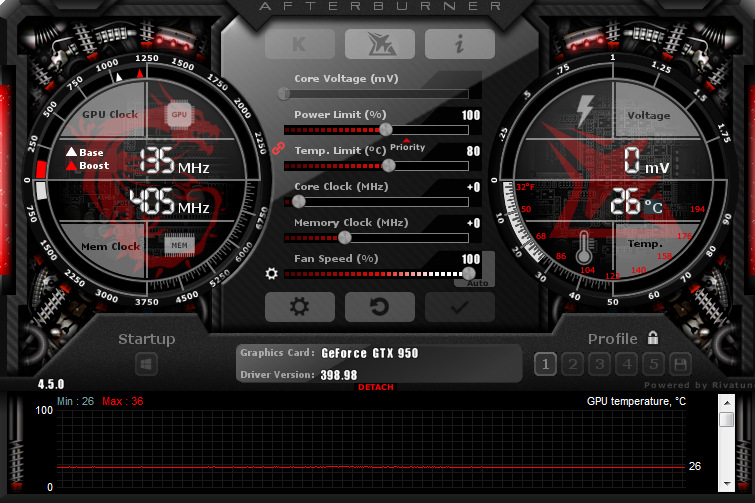Click the red DETACH link
Screen dimensions: 755x503
pyautogui.click(x=376, y=387)
